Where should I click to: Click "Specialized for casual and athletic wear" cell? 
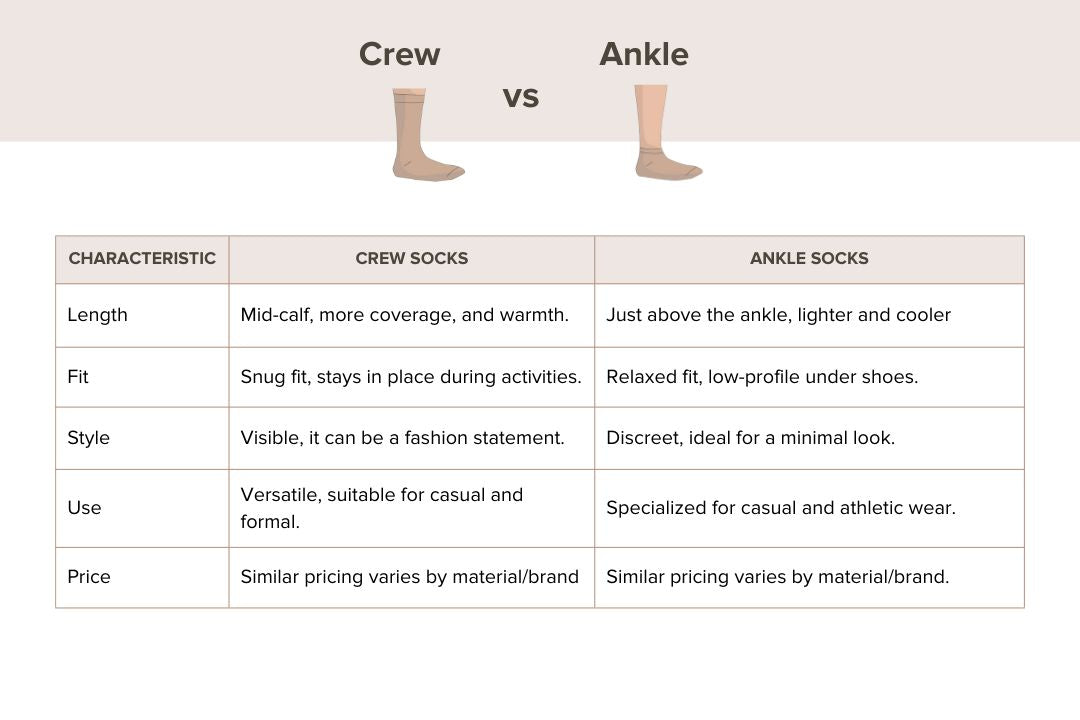coord(780,508)
